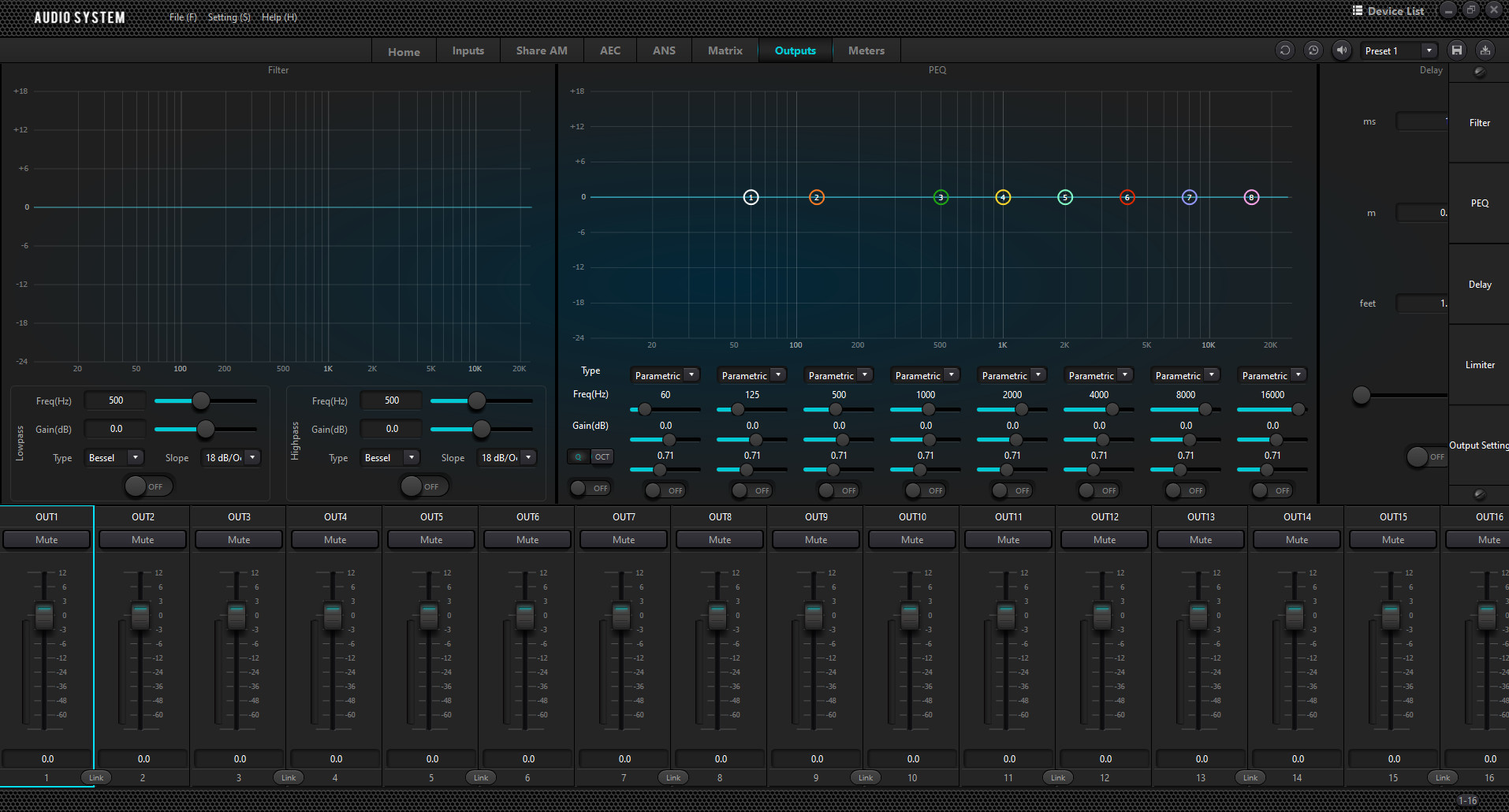Open the Highpass Slope 18 dB/Oct dropdown

tap(528, 457)
